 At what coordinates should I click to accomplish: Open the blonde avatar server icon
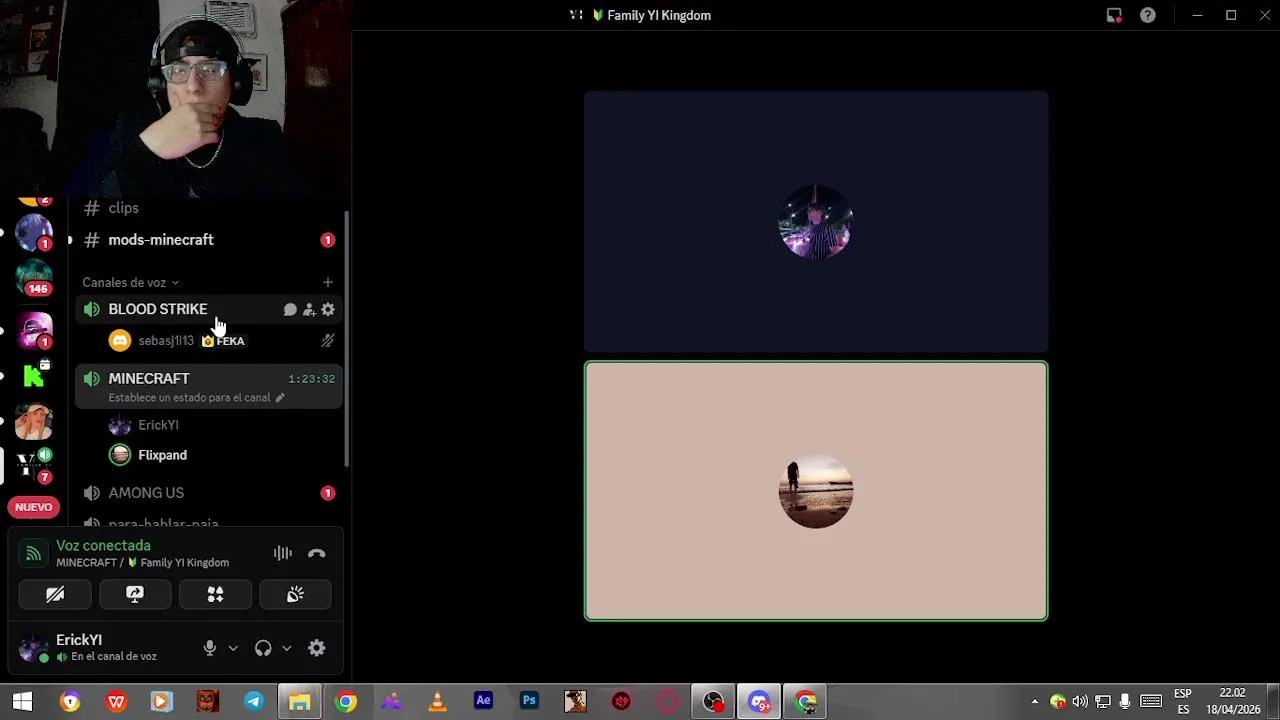(33, 421)
